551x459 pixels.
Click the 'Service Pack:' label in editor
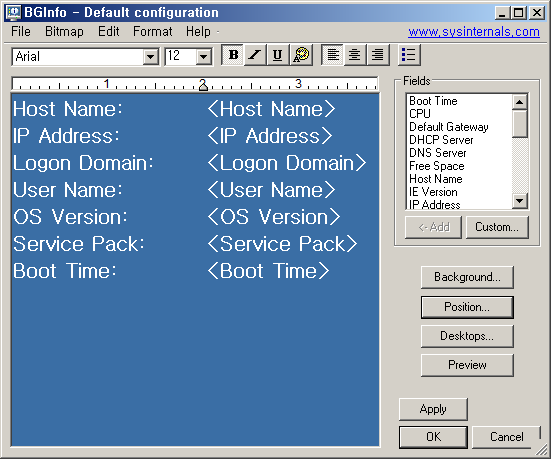pos(79,244)
